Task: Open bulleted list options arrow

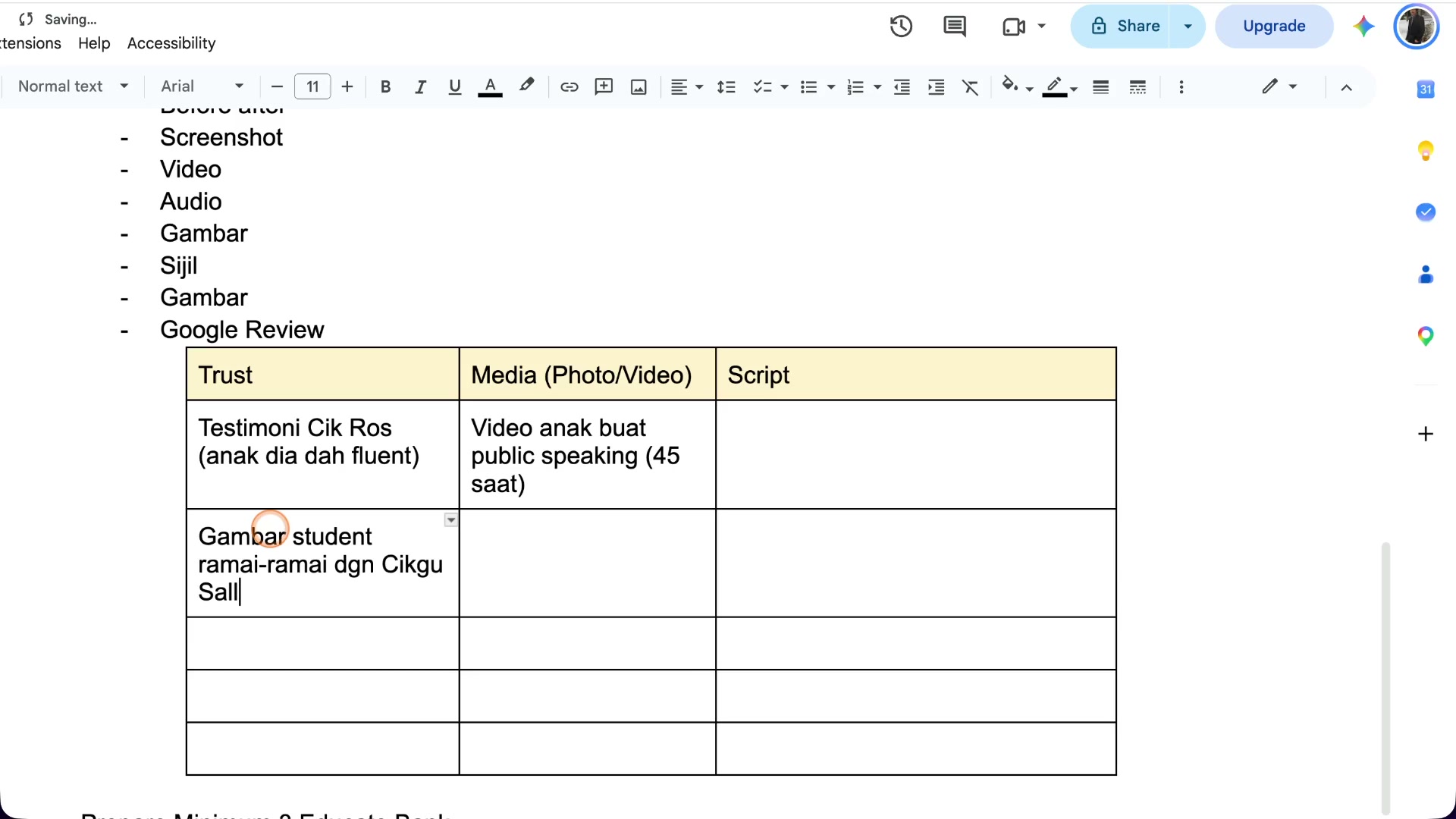Action: click(831, 87)
